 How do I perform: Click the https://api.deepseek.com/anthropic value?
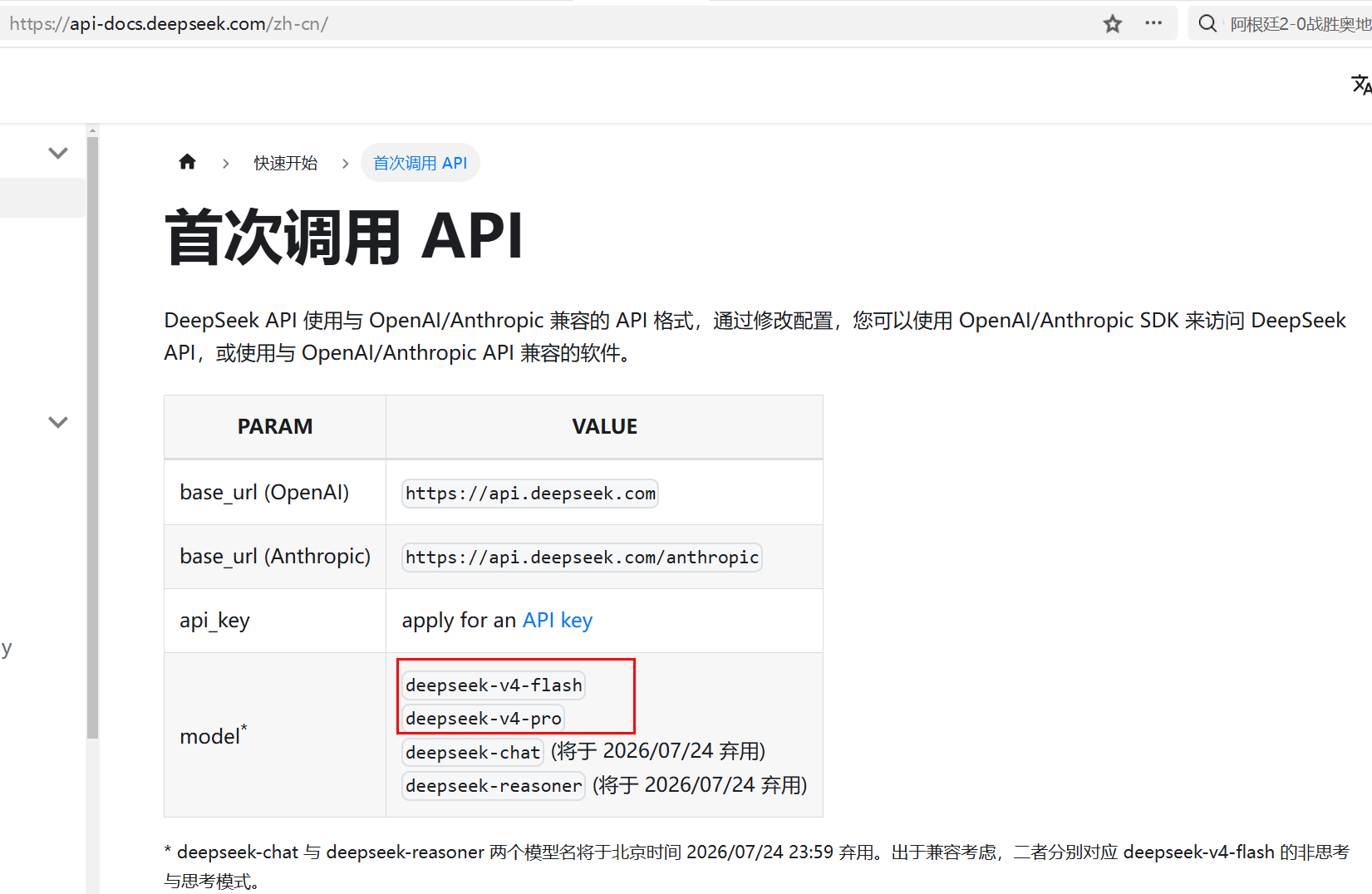(x=582, y=558)
